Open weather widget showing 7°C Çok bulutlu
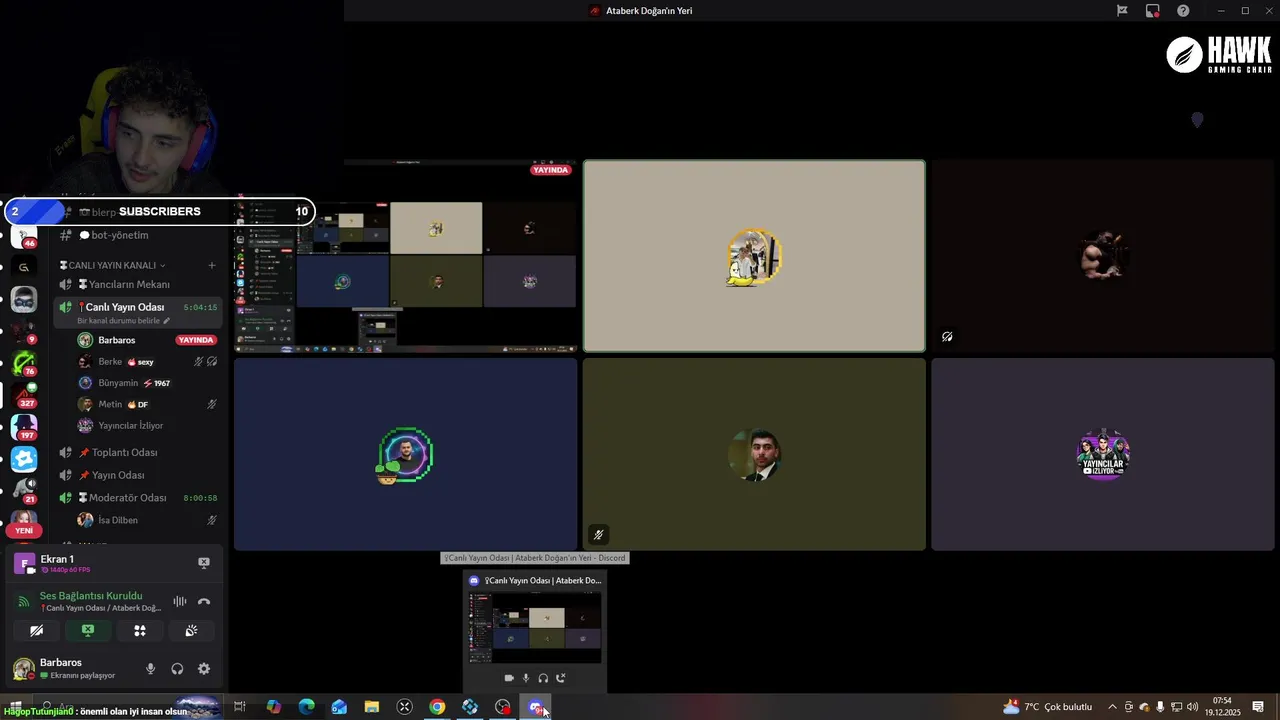The width and height of the screenshot is (1280, 720). click(1047, 707)
